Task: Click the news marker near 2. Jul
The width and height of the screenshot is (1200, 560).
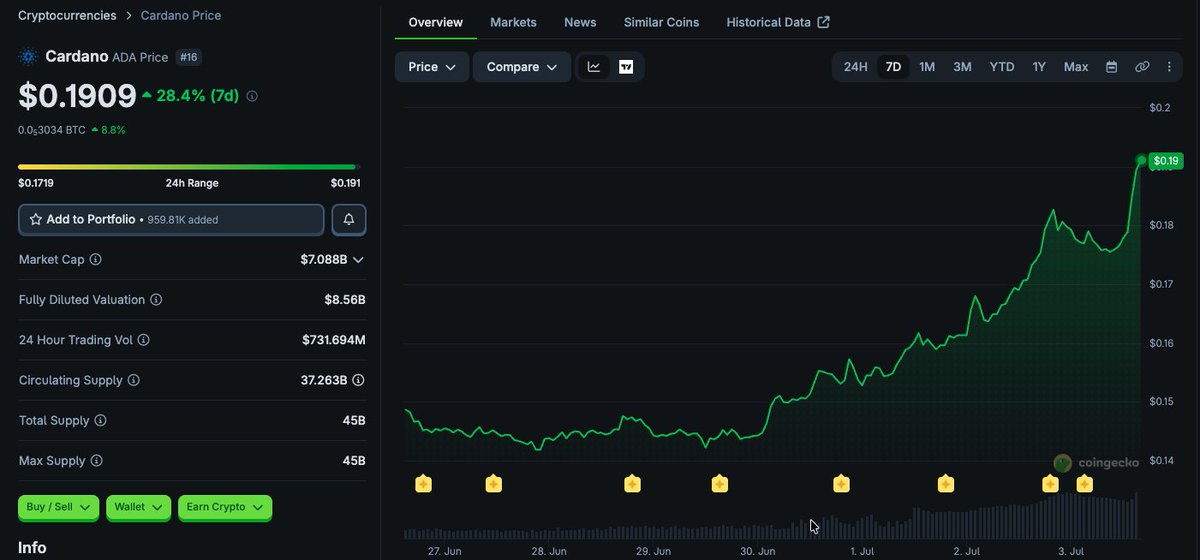Action: [x=946, y=484]
